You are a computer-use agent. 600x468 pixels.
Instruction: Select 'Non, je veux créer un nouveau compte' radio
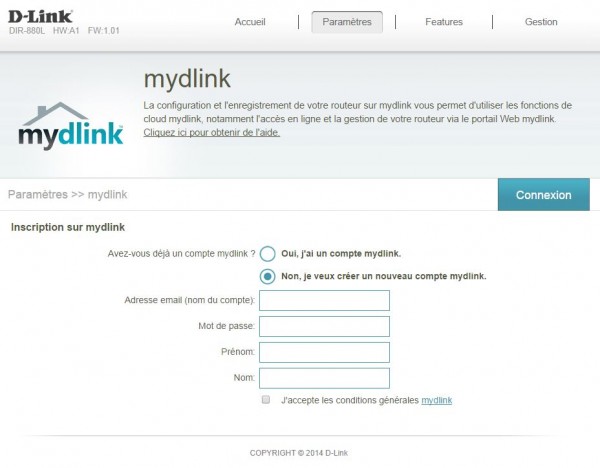tap(267, 276)
